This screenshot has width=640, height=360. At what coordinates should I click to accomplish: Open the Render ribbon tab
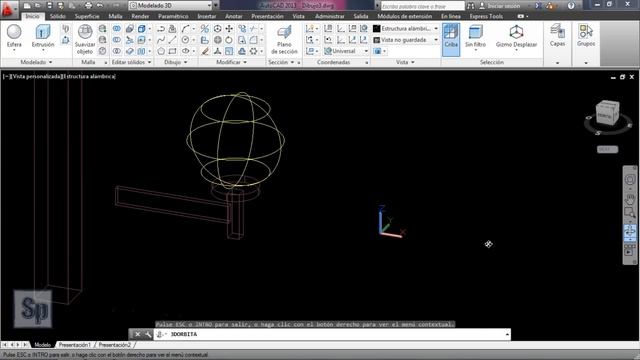pyautogui.click(x=140, y=16)
